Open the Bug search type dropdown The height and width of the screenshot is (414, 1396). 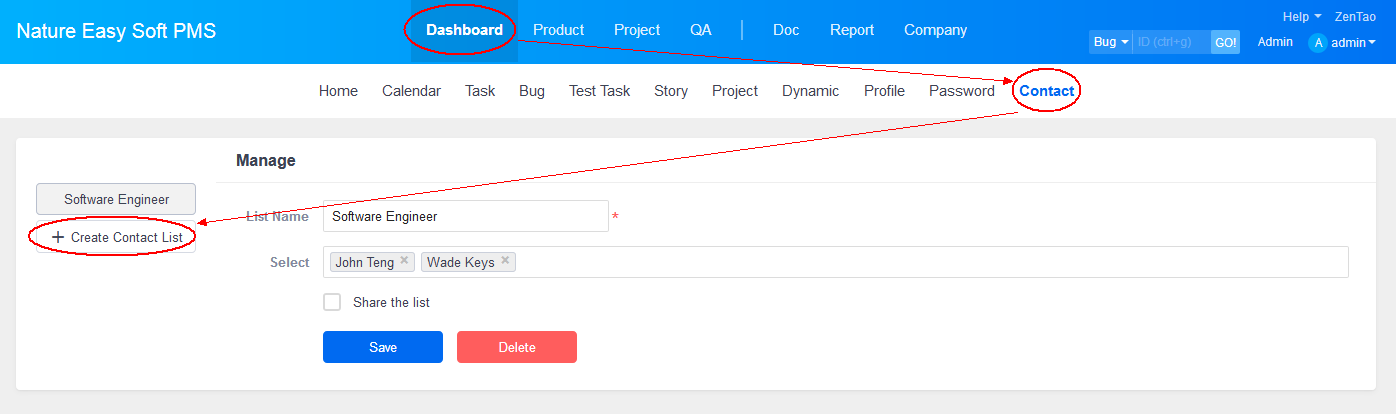click(x=1110, y=42)
